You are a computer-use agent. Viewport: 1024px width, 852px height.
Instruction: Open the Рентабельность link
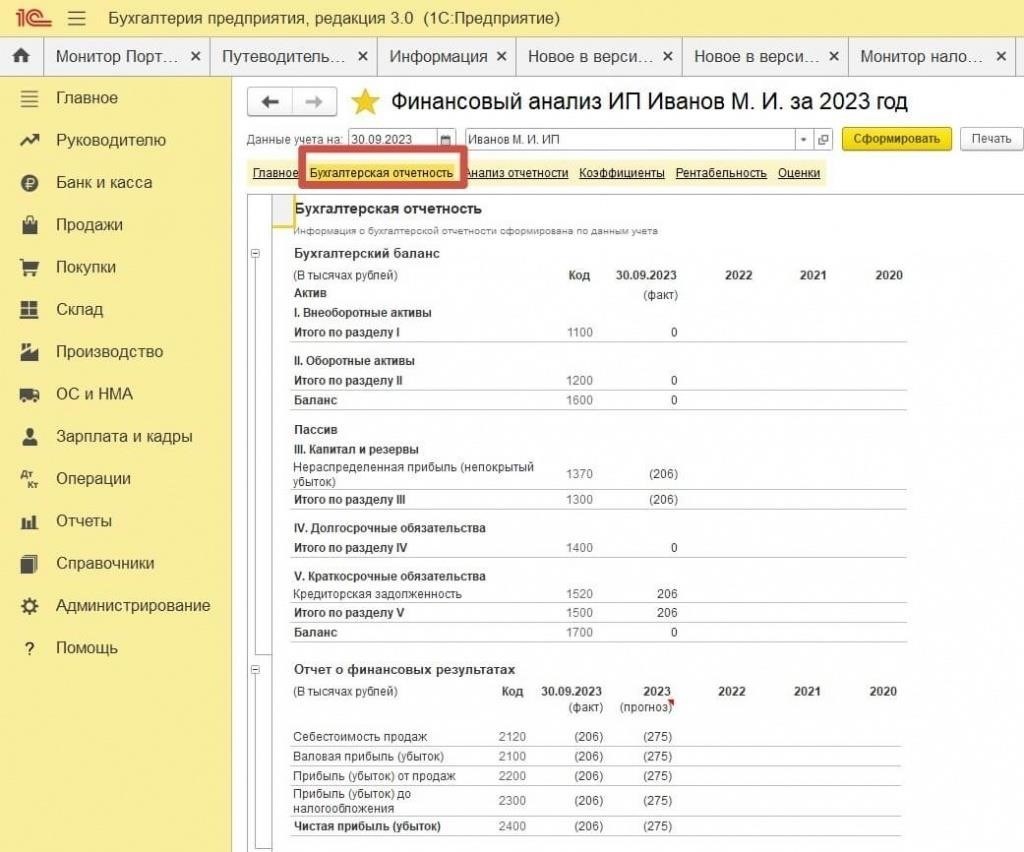pyautogui.click(x=721, y=173)
